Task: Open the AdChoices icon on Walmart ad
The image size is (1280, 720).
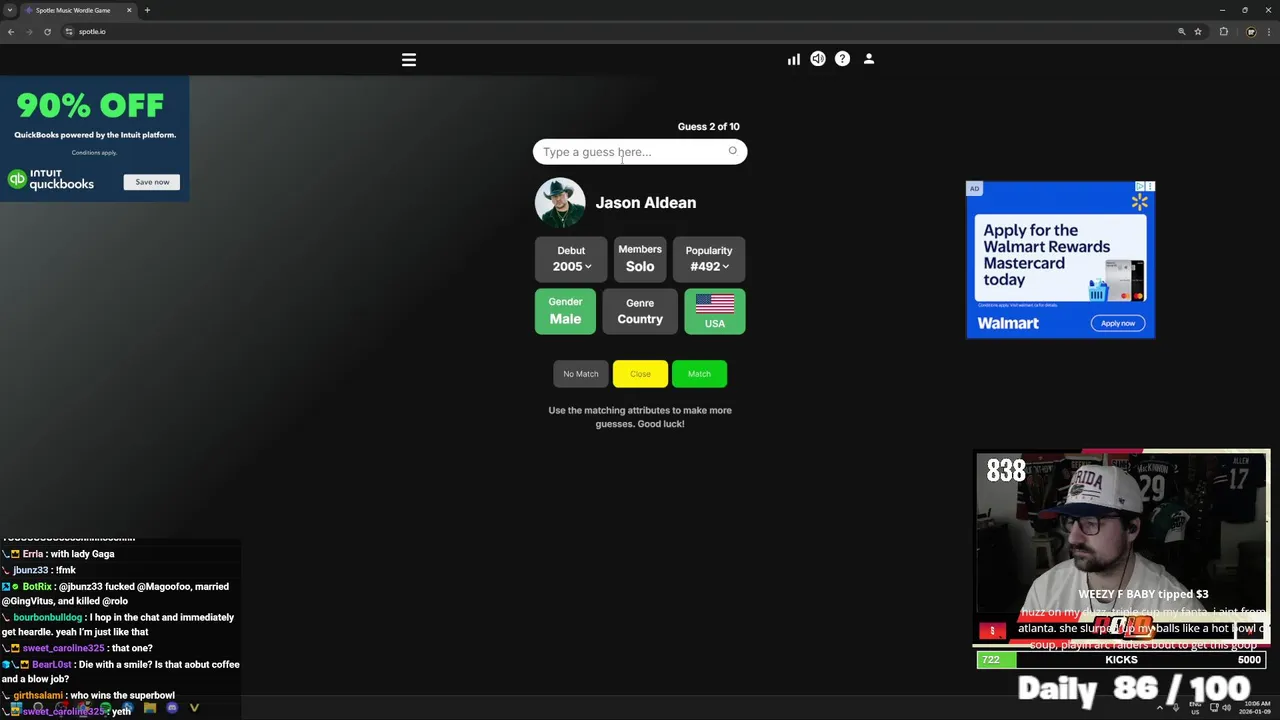Action: 1140,186
